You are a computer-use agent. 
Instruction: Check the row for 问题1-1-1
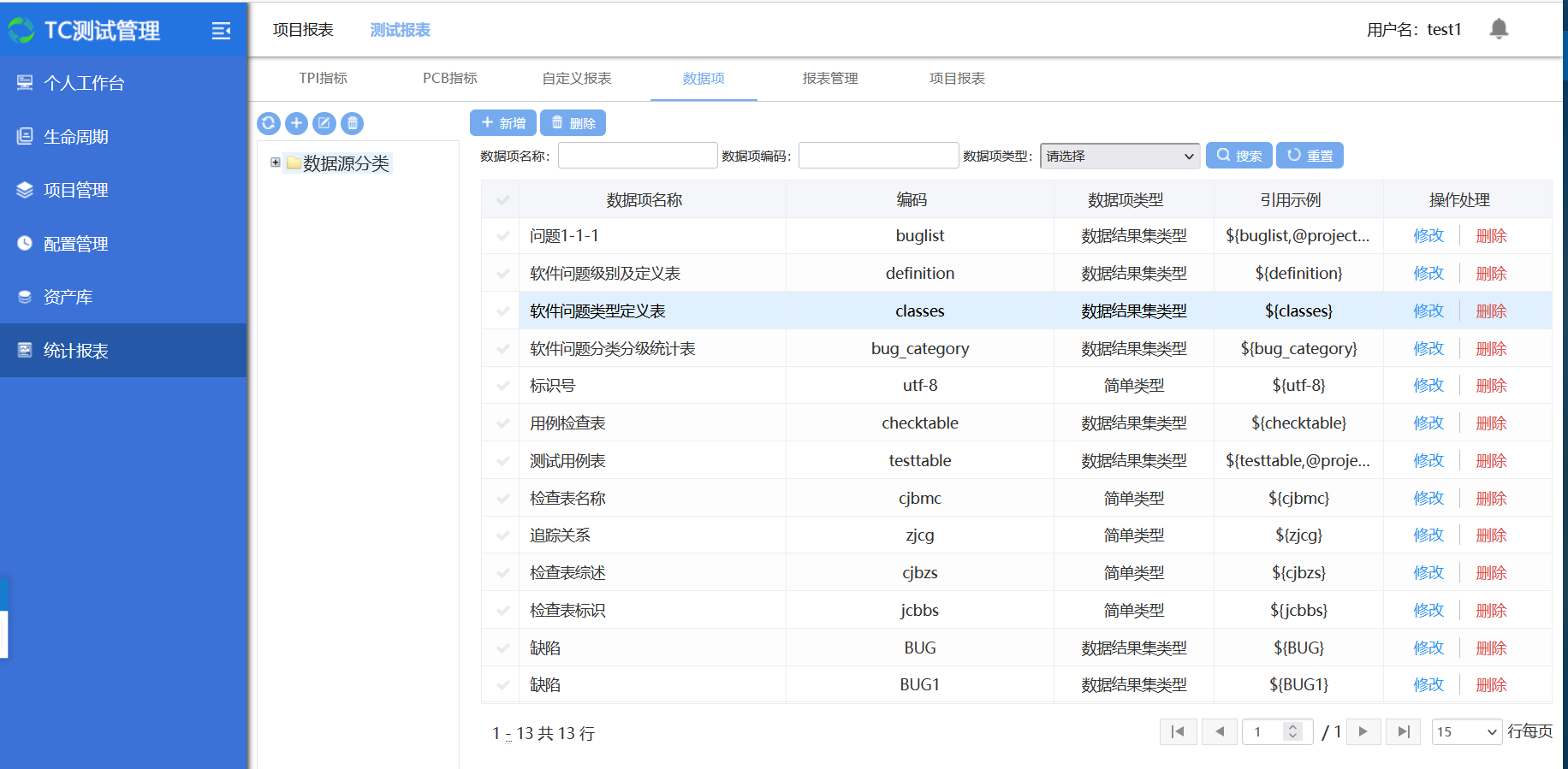point(502,236)
